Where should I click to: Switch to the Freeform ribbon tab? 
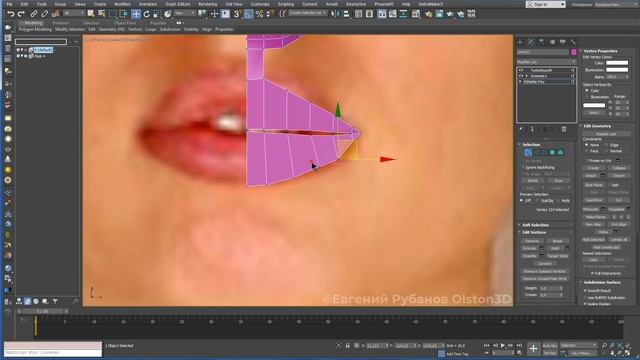click(x=61, y=23)
